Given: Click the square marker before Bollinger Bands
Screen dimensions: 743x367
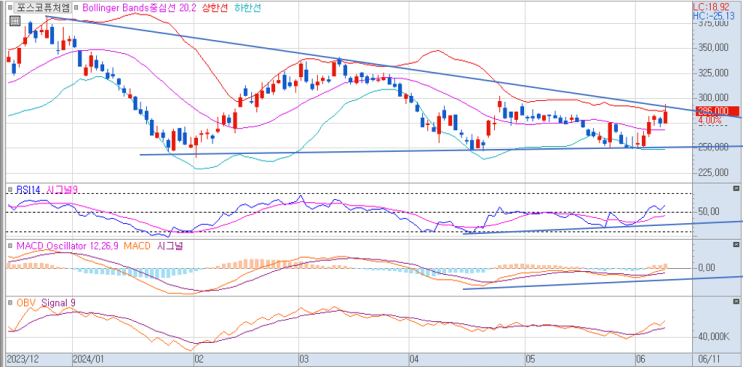Looking at the screenshot, I should click(77, 8).
